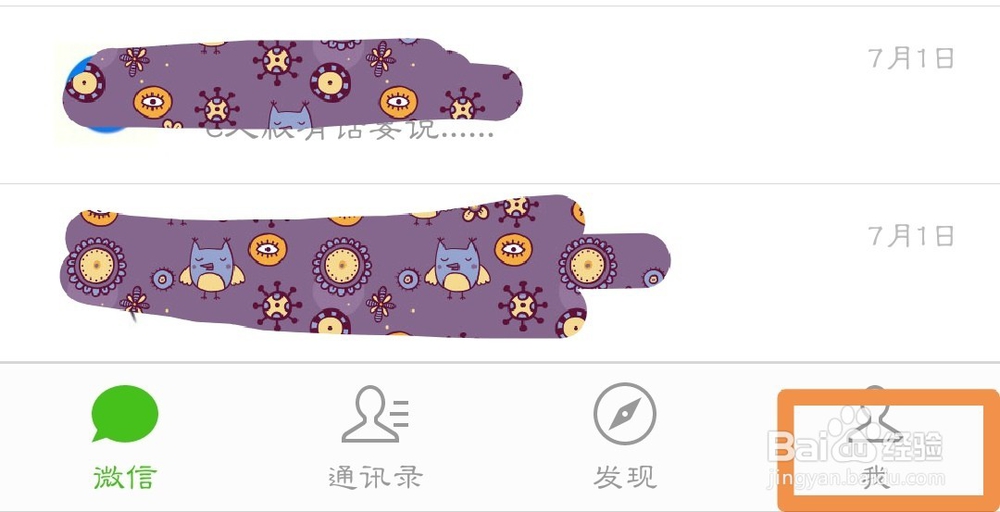The image size is (1000, 512).
Task: Tap the second chat's 7月1日 date
Action: [911, 237]
